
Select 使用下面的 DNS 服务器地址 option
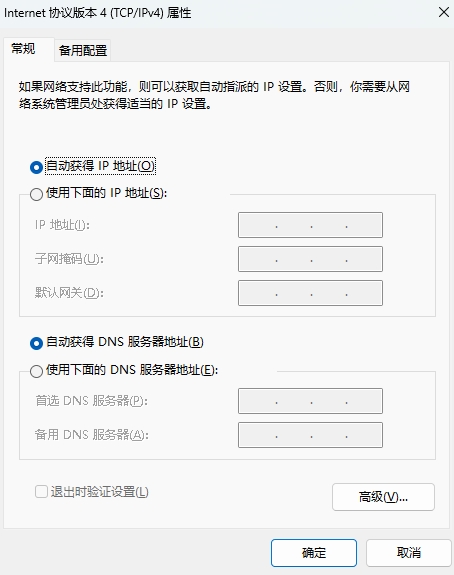36,371
